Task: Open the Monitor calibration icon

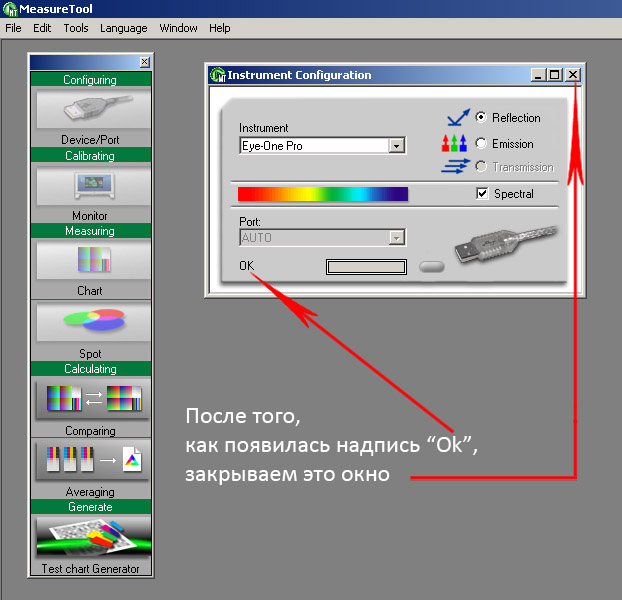Action: [93, 186]
